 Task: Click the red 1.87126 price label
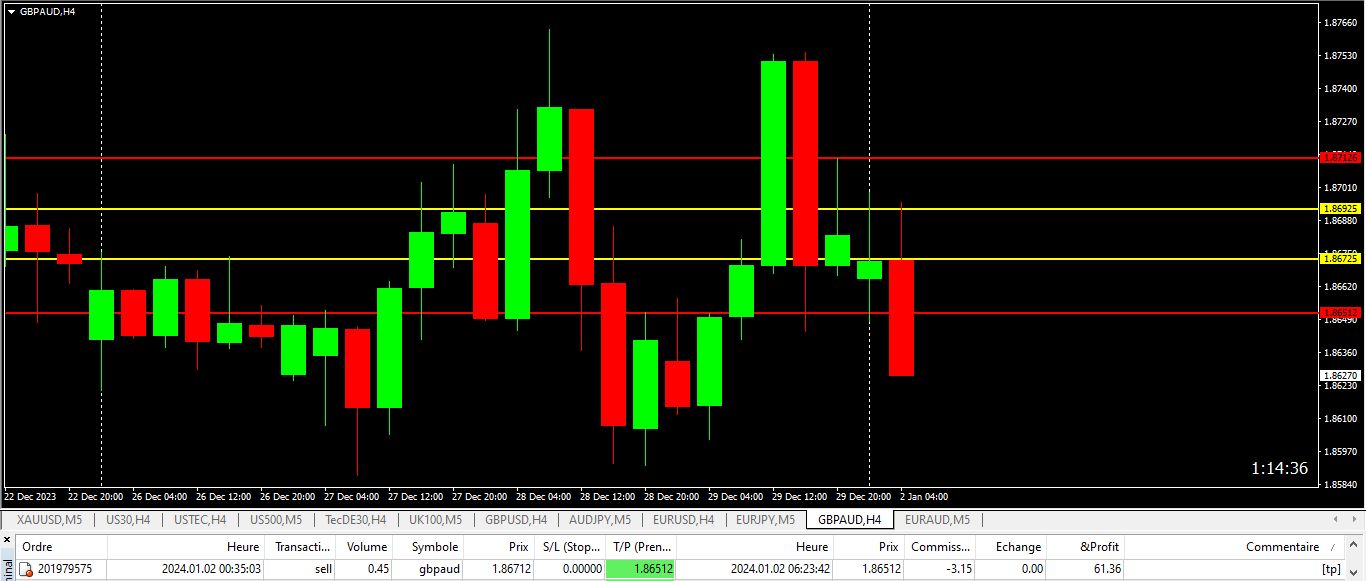[x=1341, y=158]
